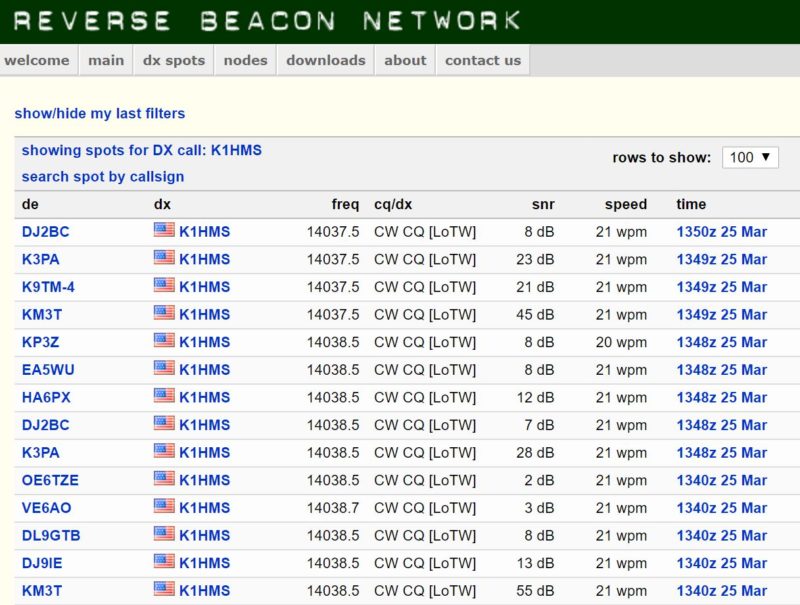Open search spot by callsign link

(x=103, y=177)
